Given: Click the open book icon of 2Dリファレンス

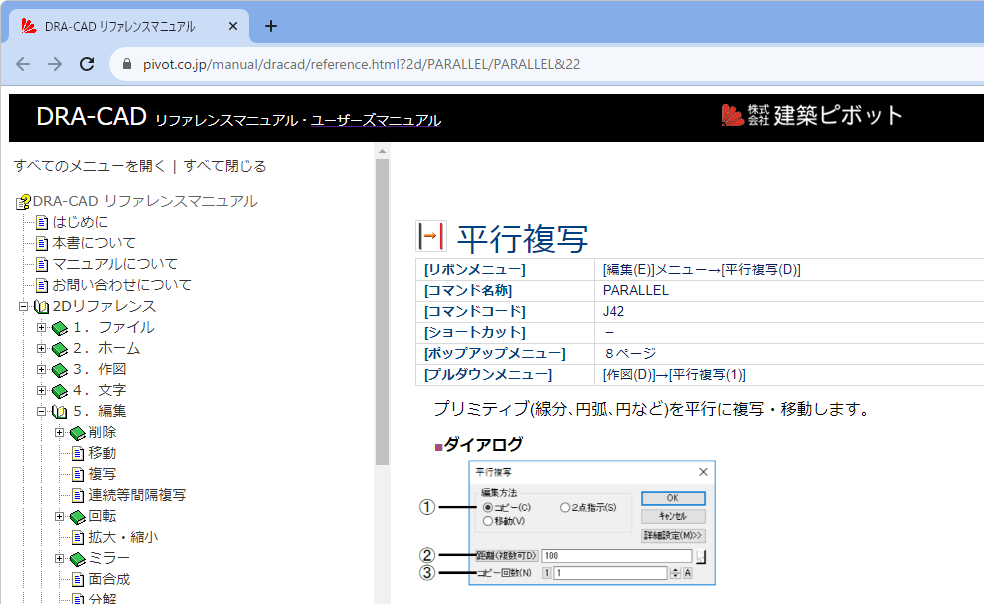Looking at the screenshot, I should pos(41,307).
